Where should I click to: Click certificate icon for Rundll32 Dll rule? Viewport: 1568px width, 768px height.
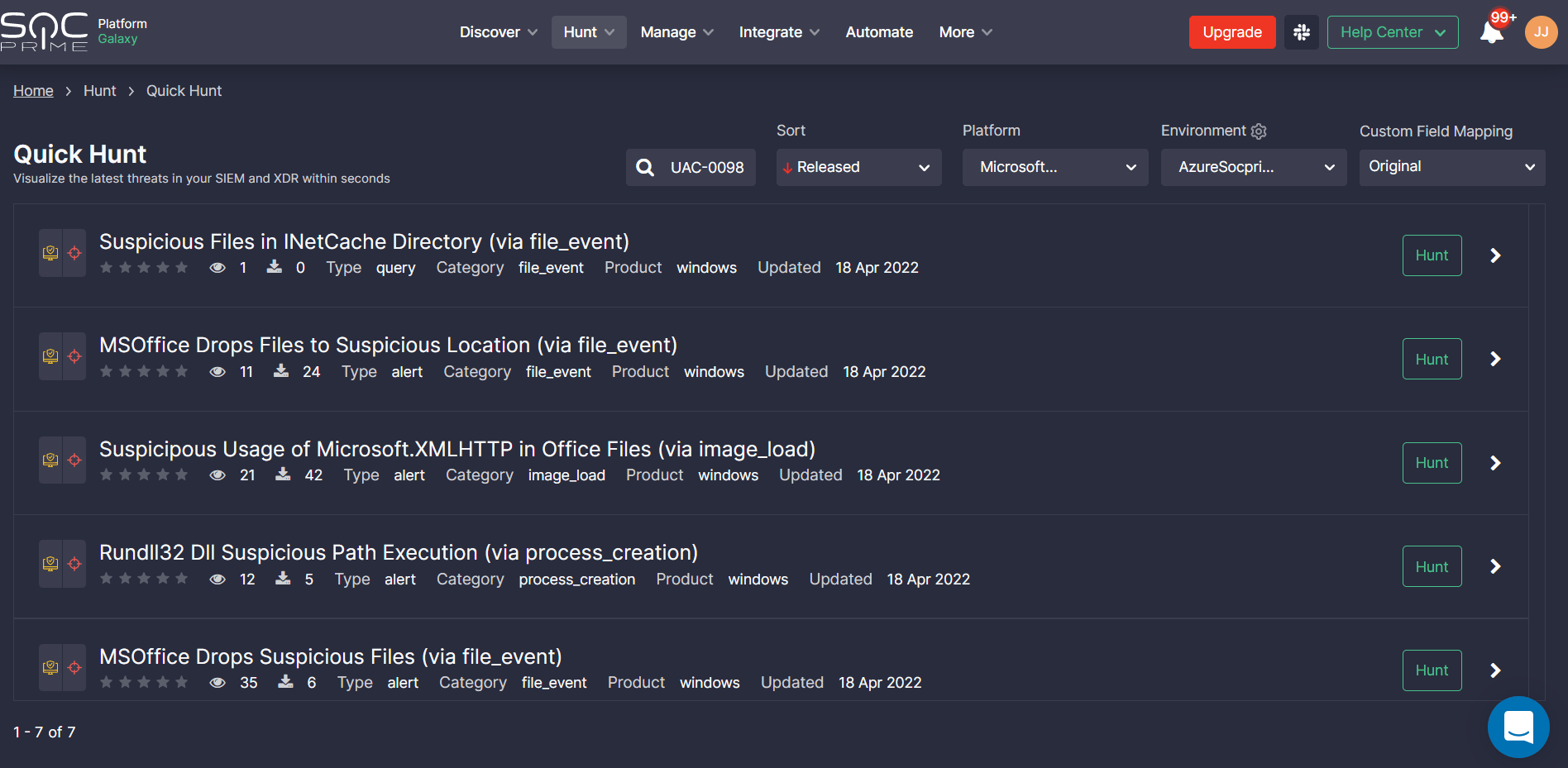coord(50,564)
